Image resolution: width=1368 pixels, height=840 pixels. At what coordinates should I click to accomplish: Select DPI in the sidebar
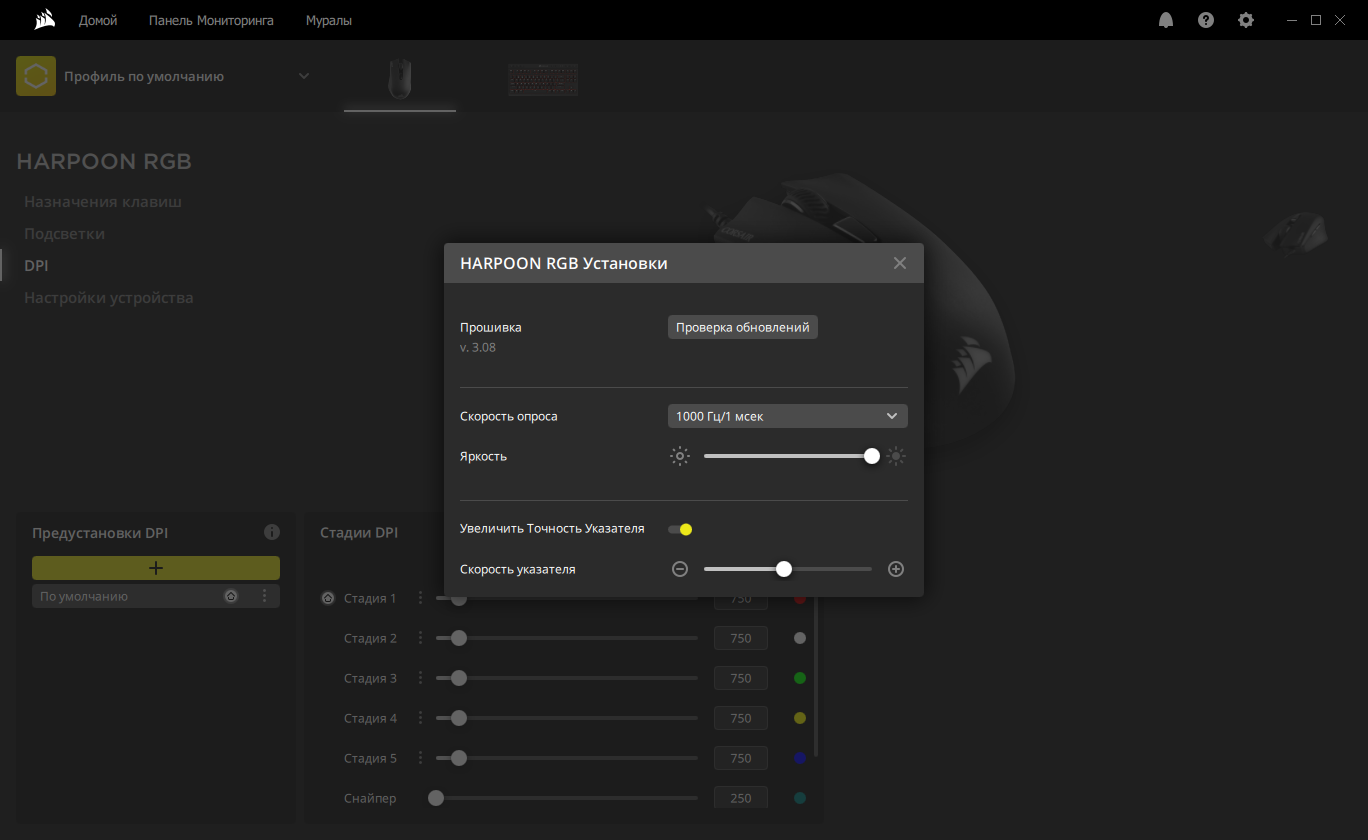click(36, 266)
